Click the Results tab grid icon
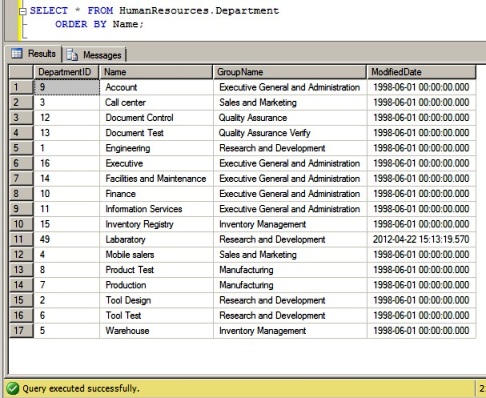The width and height of the screenshot is (486, 398). click(x=17, y=53)
